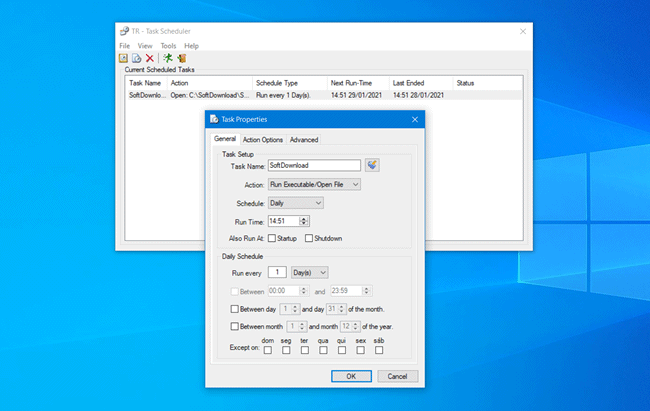Click the 'Run every 1 Day(s).' cell

(283, 95)
